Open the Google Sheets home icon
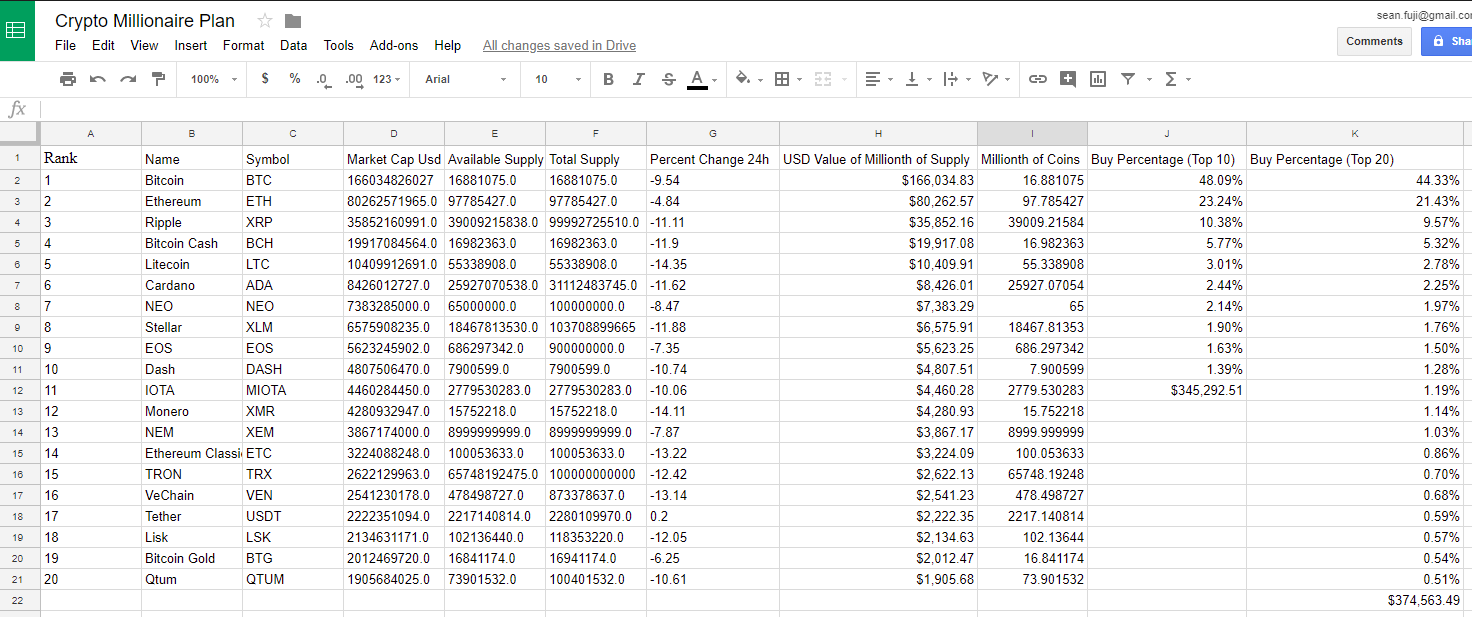 [x=17, y=30]
